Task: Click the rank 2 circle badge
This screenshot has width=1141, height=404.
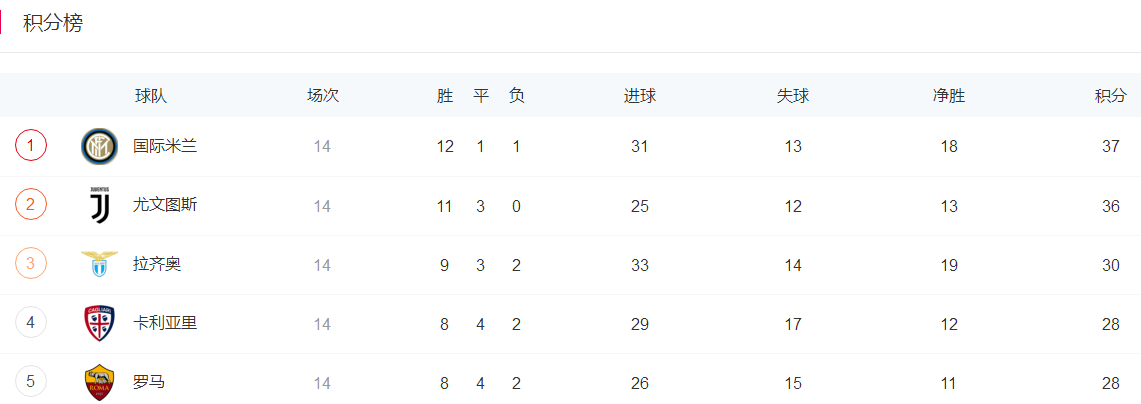Action: coord(31,205)
